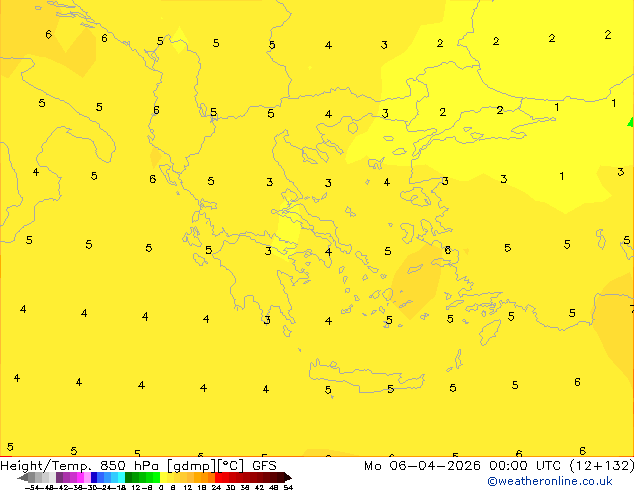
Task: Select the '850 hPa' pressure level label
Action: pos(129,466)
